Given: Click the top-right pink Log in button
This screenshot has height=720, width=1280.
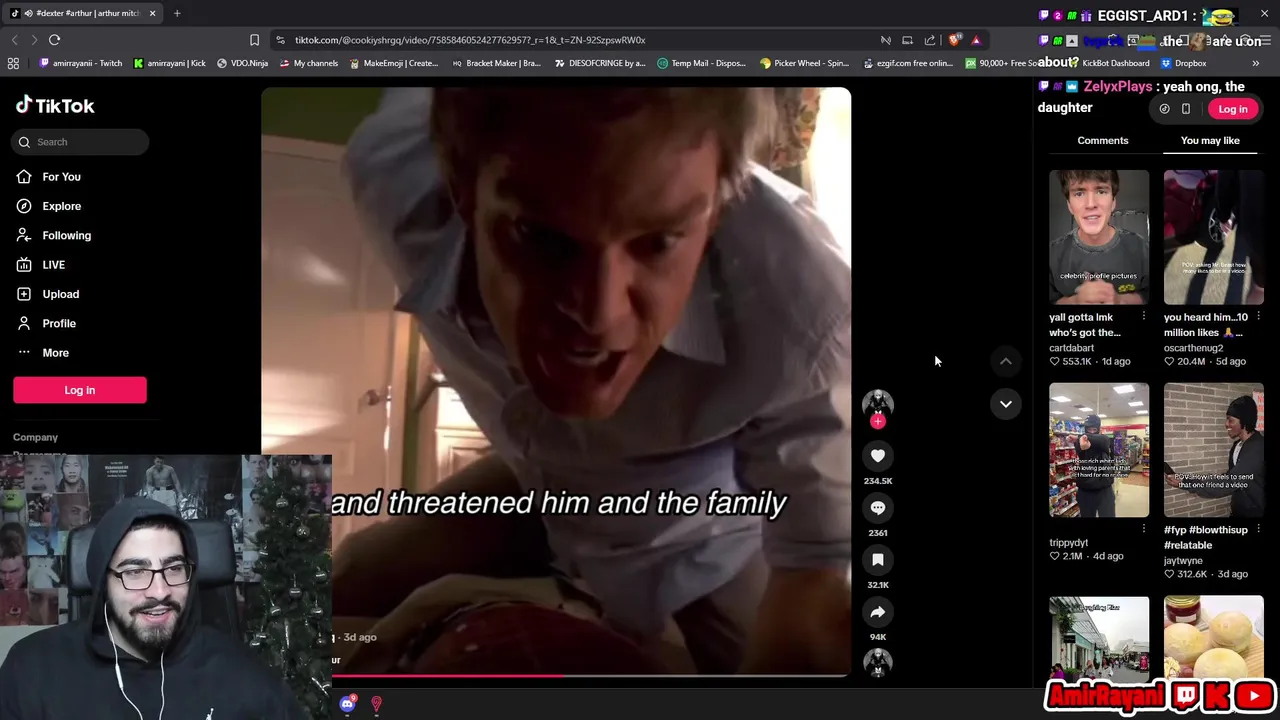Looking at the screenshot, I should coord(1232,109).
